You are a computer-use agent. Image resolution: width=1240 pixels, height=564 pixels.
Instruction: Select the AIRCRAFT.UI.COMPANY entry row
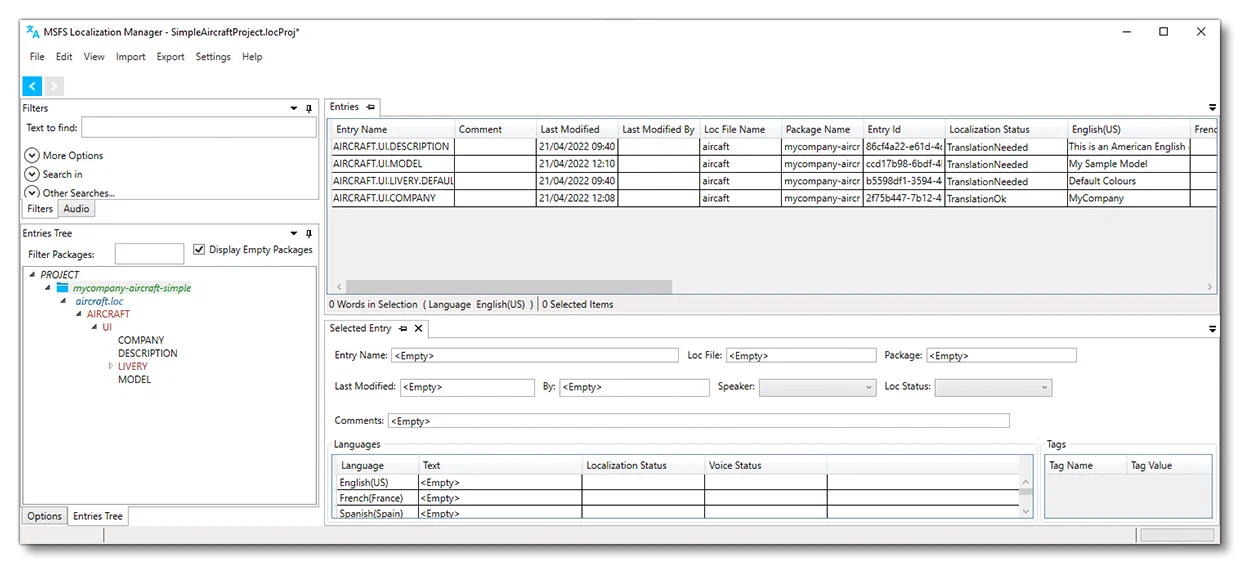pos(773,198)
